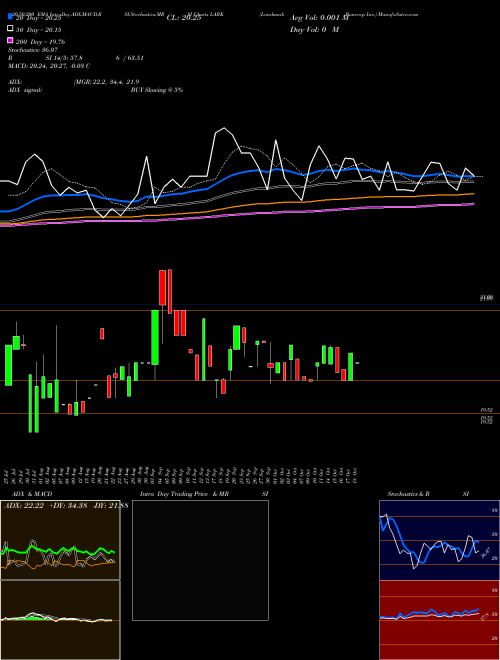The width and height of the screenshot is (500, 660).
Task: Click the magenta 200 Day legend swatch
Action: pos(10,41)
